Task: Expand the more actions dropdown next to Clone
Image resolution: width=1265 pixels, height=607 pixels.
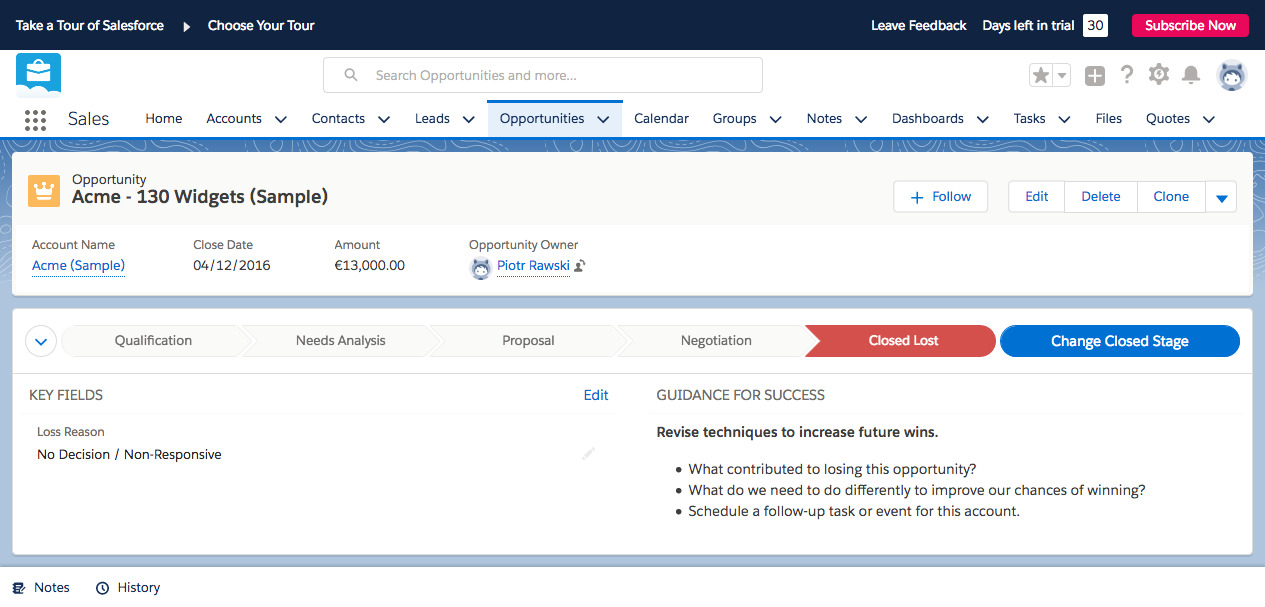Action: [x=1221, y=197]
